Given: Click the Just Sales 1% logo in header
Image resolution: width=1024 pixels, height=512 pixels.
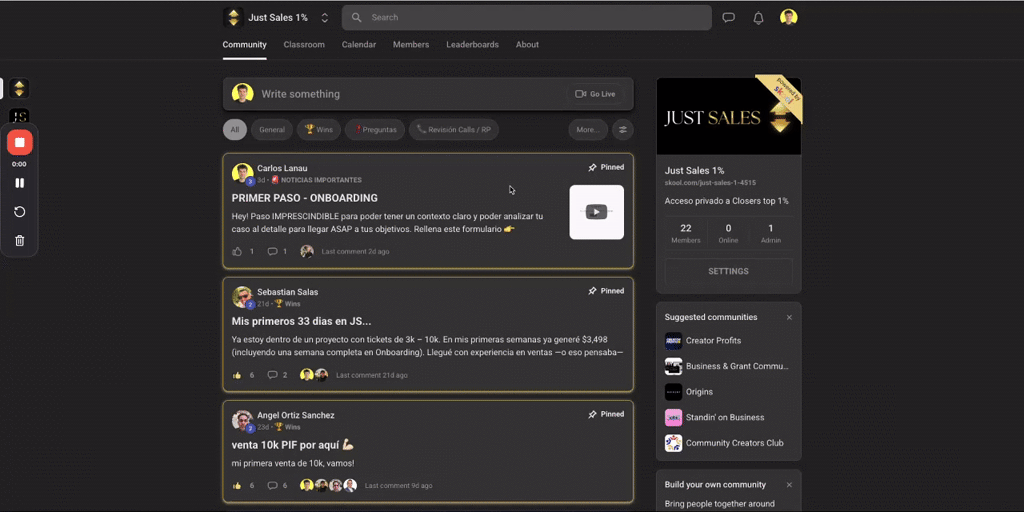Looking at the screenshot, I should coord(233,18).
